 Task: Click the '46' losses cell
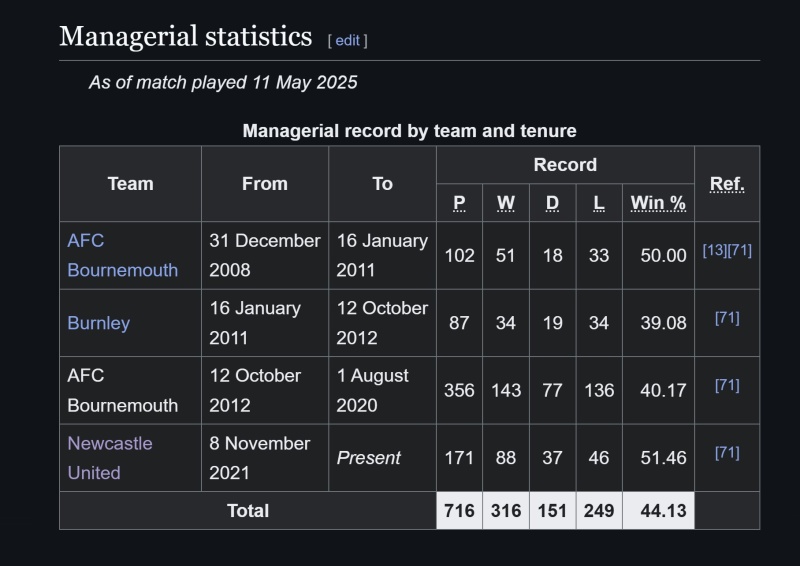[599, 458]
